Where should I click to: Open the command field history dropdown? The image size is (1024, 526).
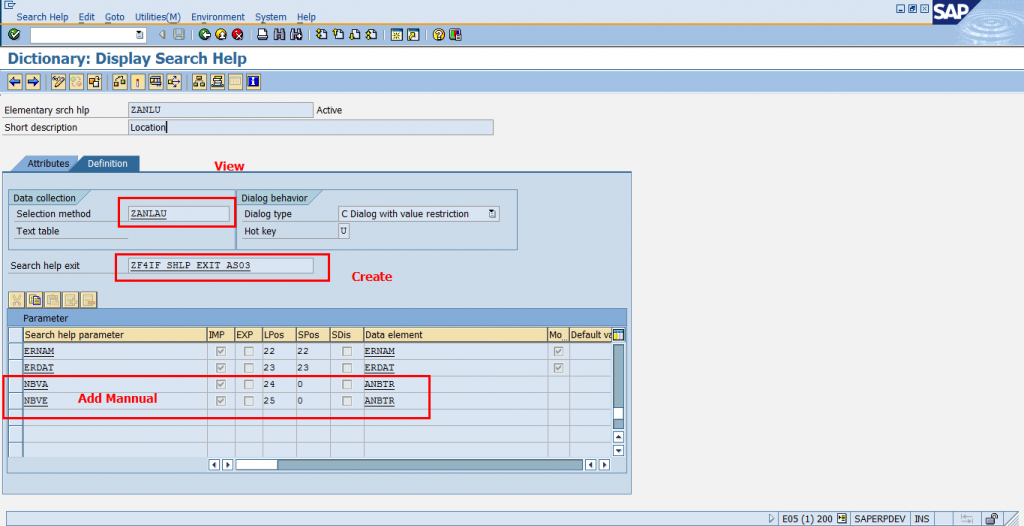tap(139, 35)
